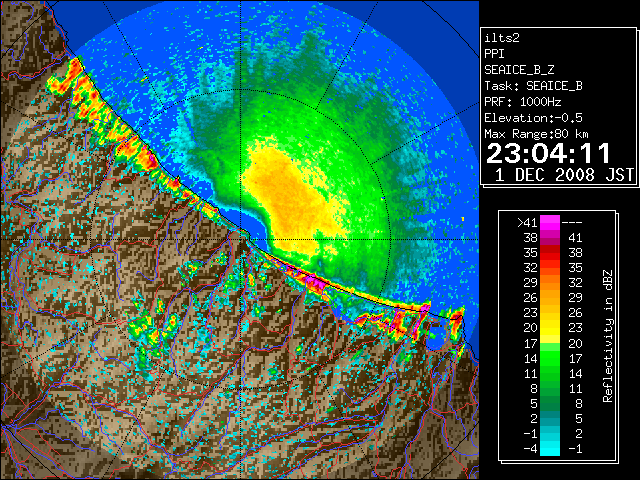Click the "-4" legend value
Screen dimensions: 640x480
tap(530, 449)
